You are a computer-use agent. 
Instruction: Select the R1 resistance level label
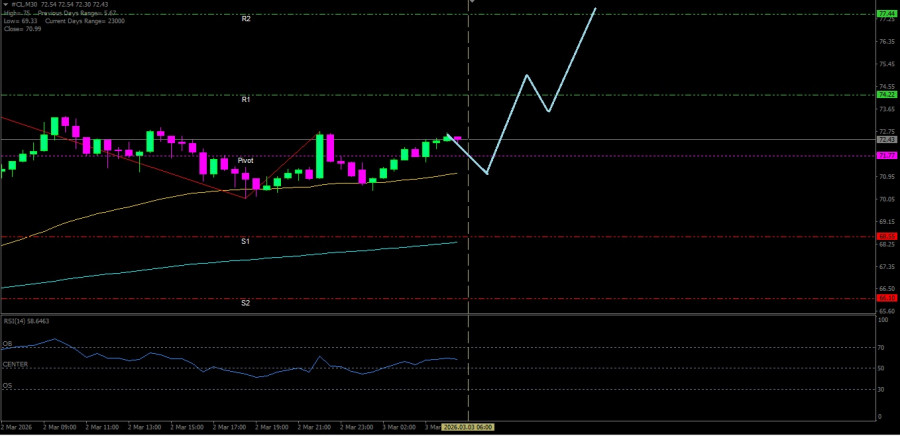[246, 100]
